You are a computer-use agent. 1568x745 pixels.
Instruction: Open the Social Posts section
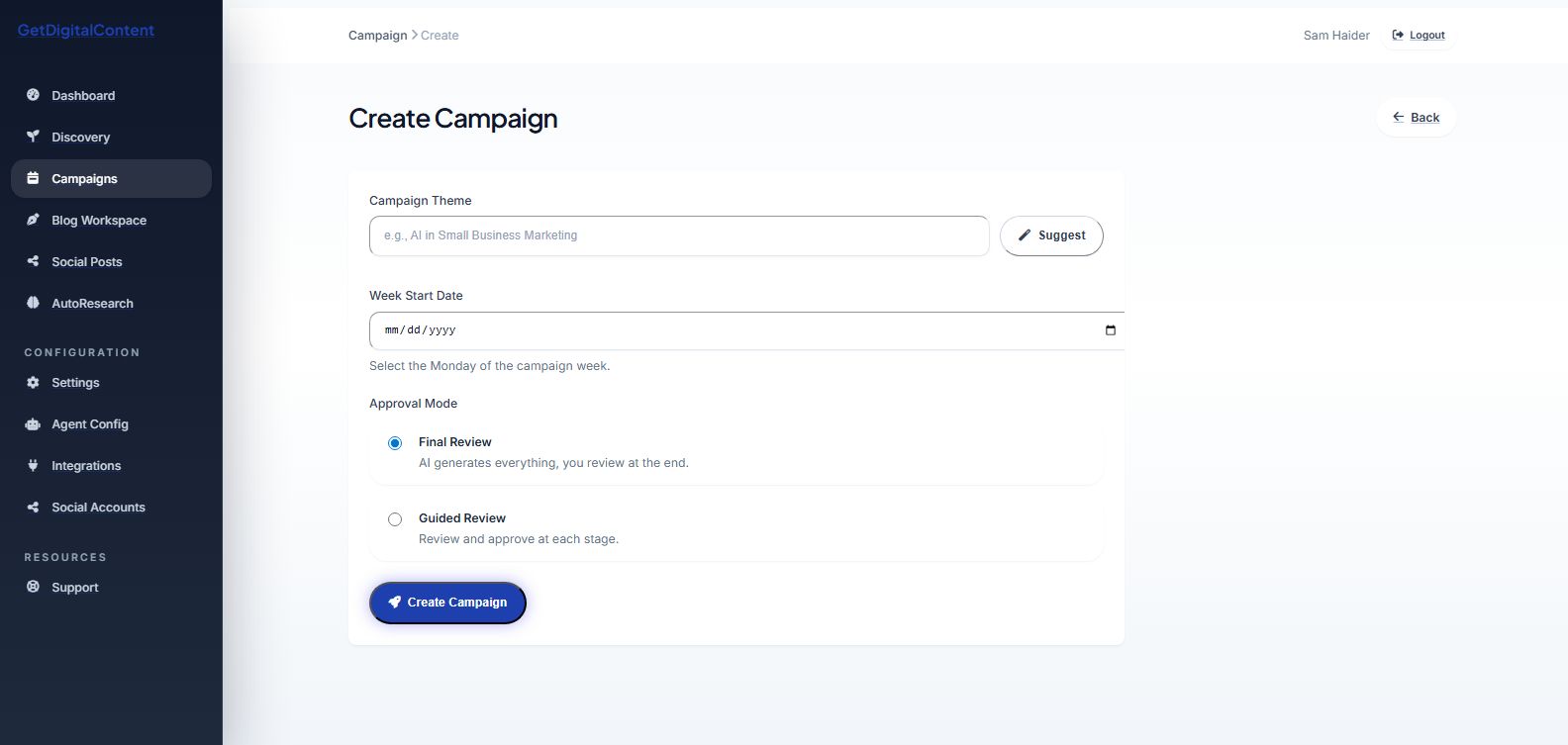(x=111, y=261)
